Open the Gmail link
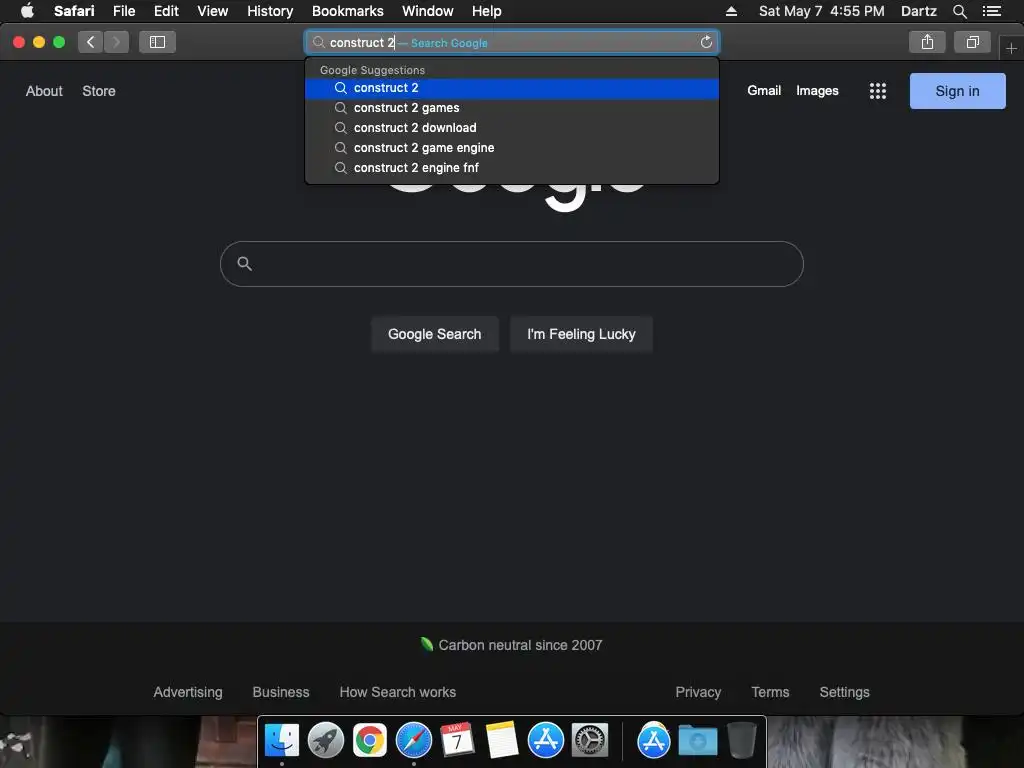 (764, 91)
